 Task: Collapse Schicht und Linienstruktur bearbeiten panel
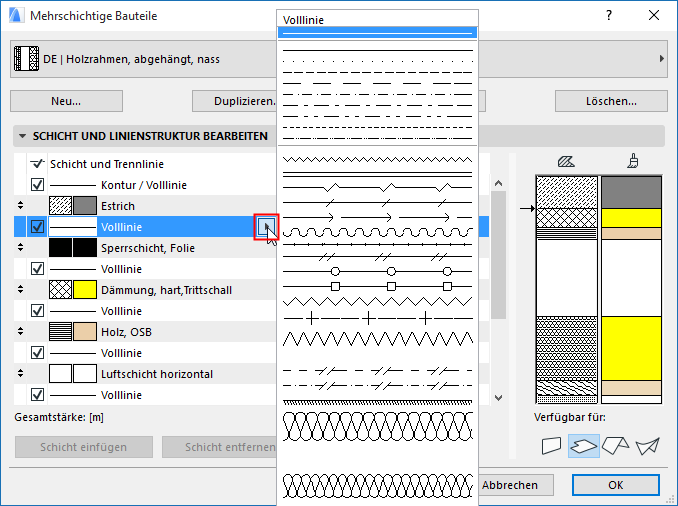point(22,136)
